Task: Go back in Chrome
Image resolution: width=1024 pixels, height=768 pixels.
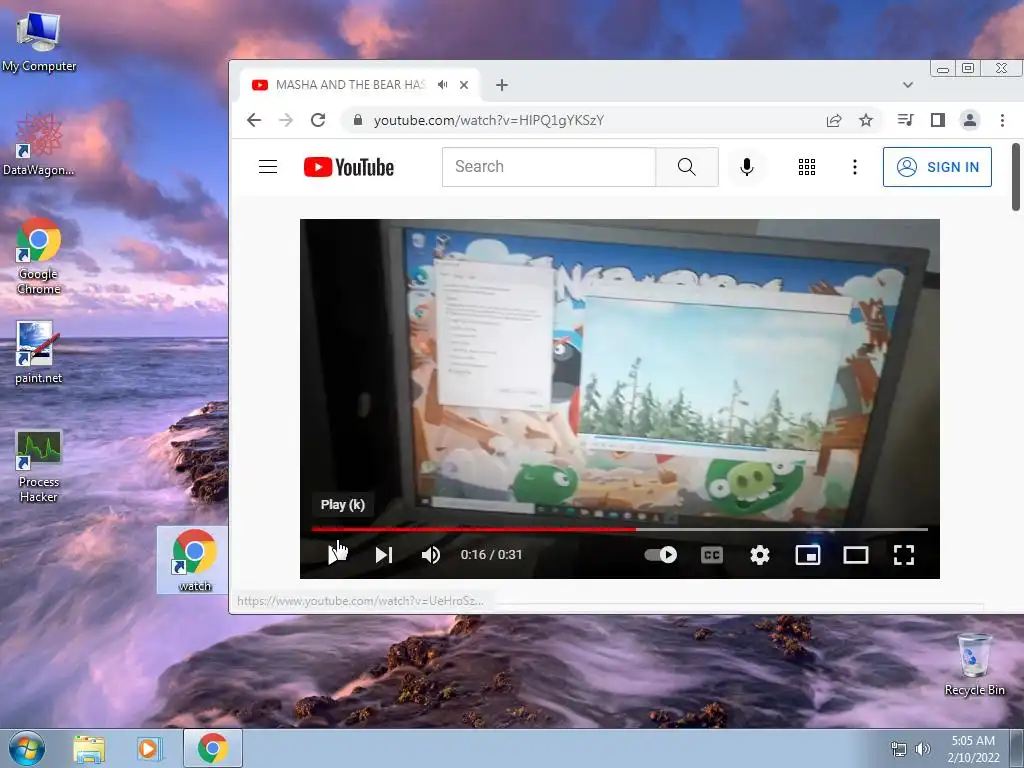Action: (254, 120)
